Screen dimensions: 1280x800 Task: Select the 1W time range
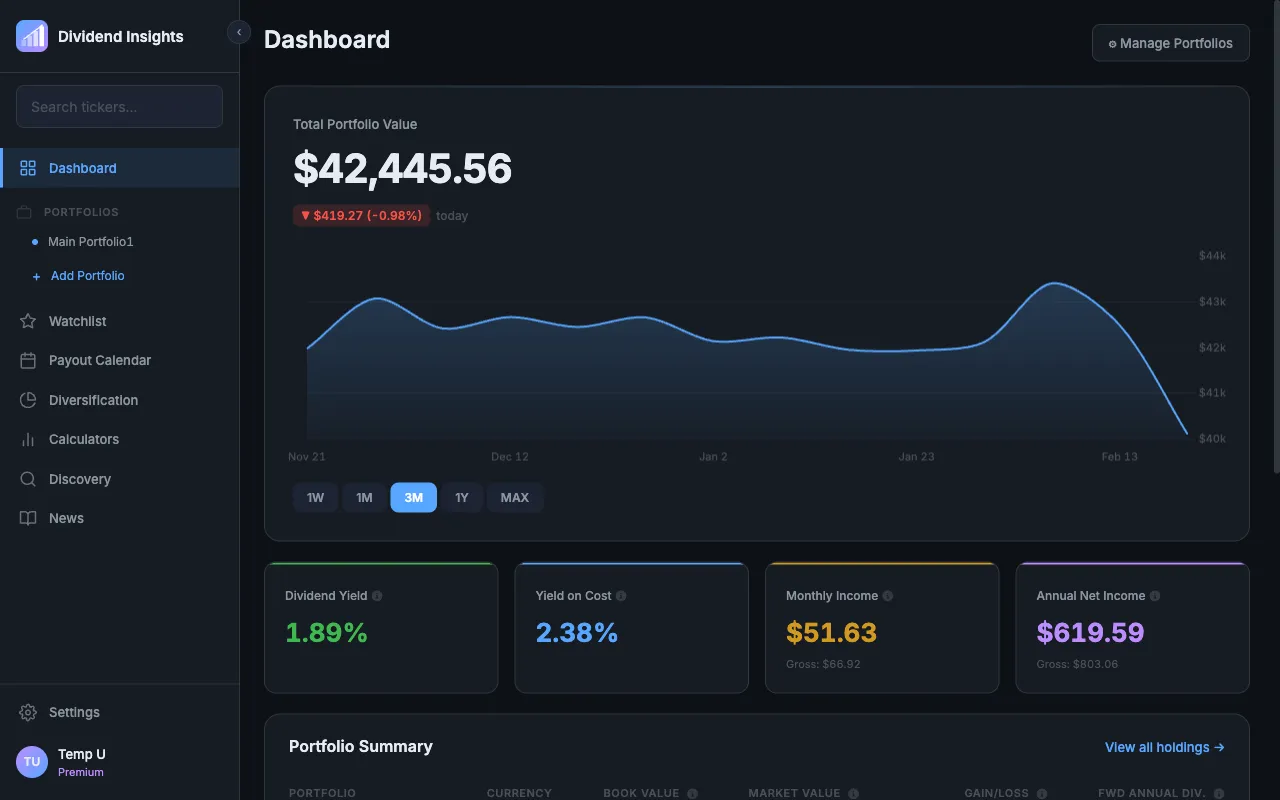315,497
